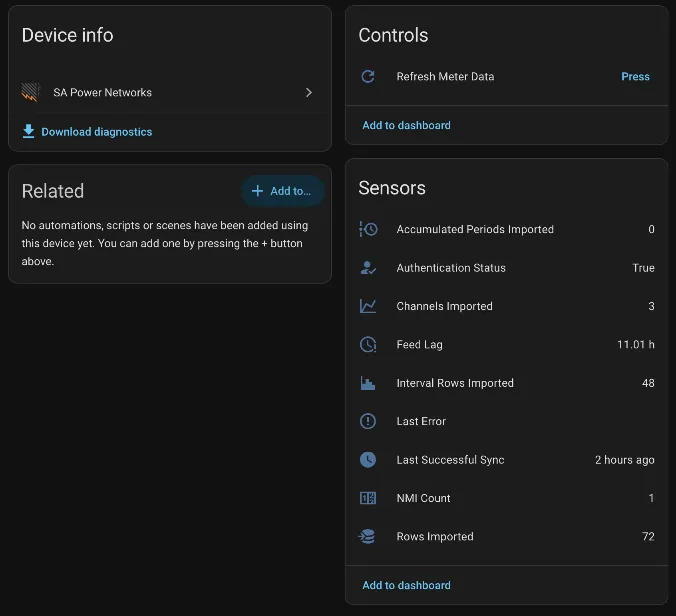
Task: Click Feed Lag clock alert icon
Action: [368, 344]
